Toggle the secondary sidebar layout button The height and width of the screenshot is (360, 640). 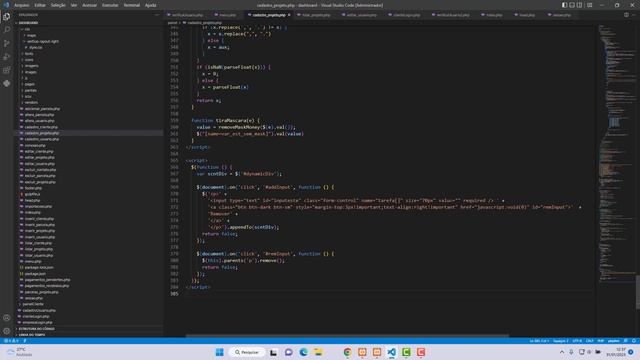(x=579, y=5)
